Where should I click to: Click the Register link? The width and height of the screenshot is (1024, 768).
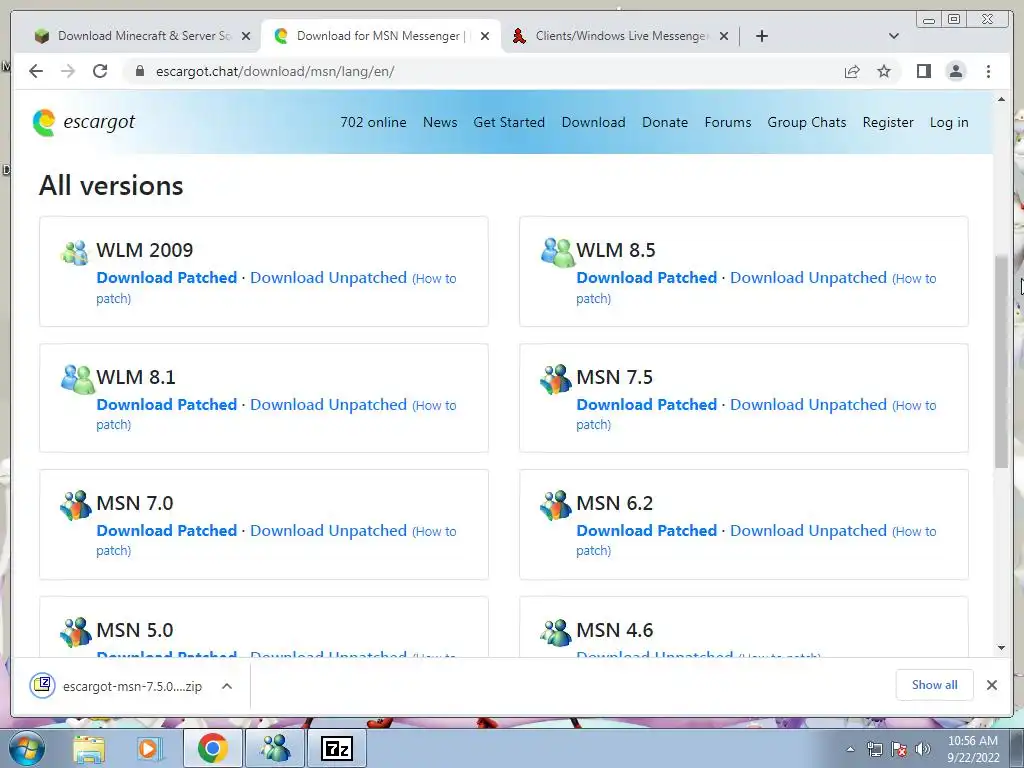click(888, 122)
